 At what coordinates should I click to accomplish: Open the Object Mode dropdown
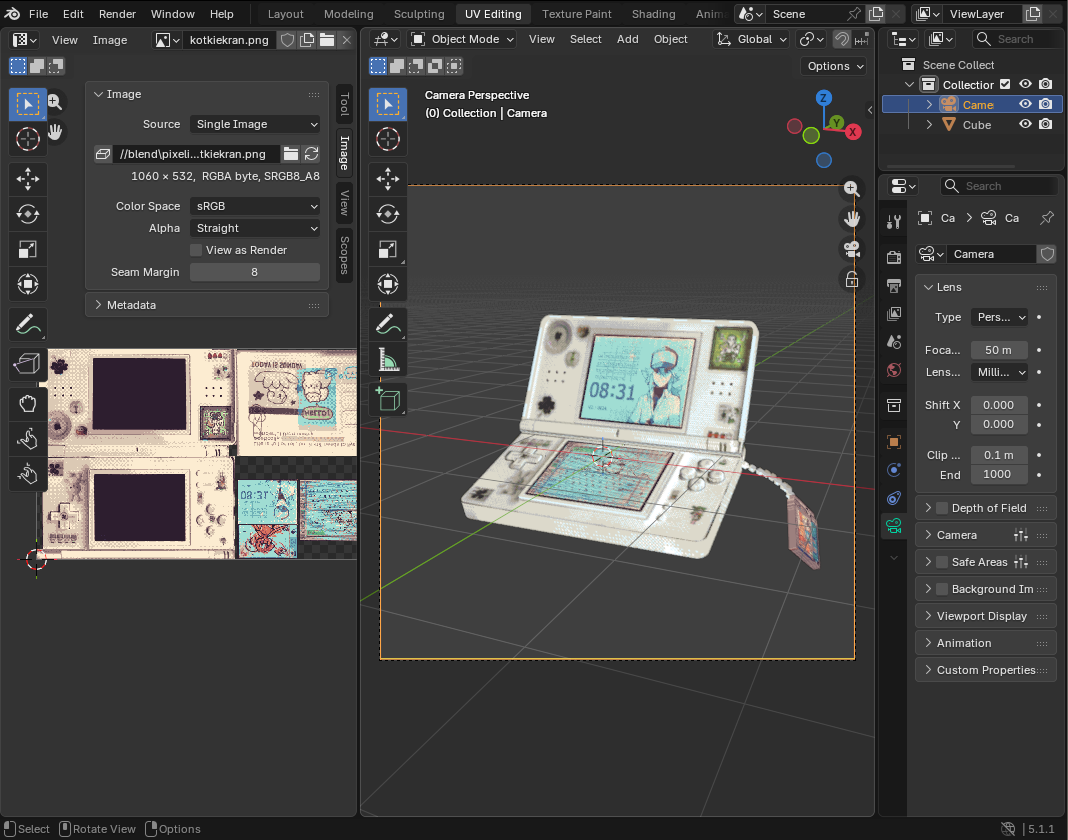tap(462, 40)
